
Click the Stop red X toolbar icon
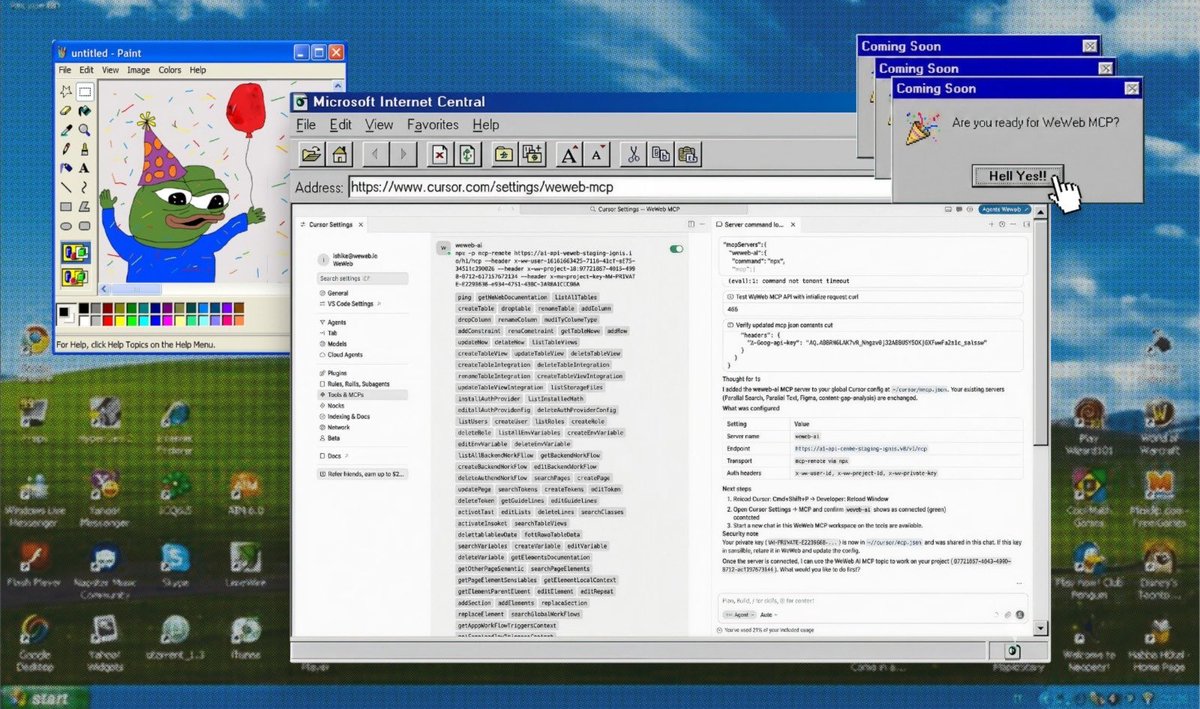(x=439, y=154)
